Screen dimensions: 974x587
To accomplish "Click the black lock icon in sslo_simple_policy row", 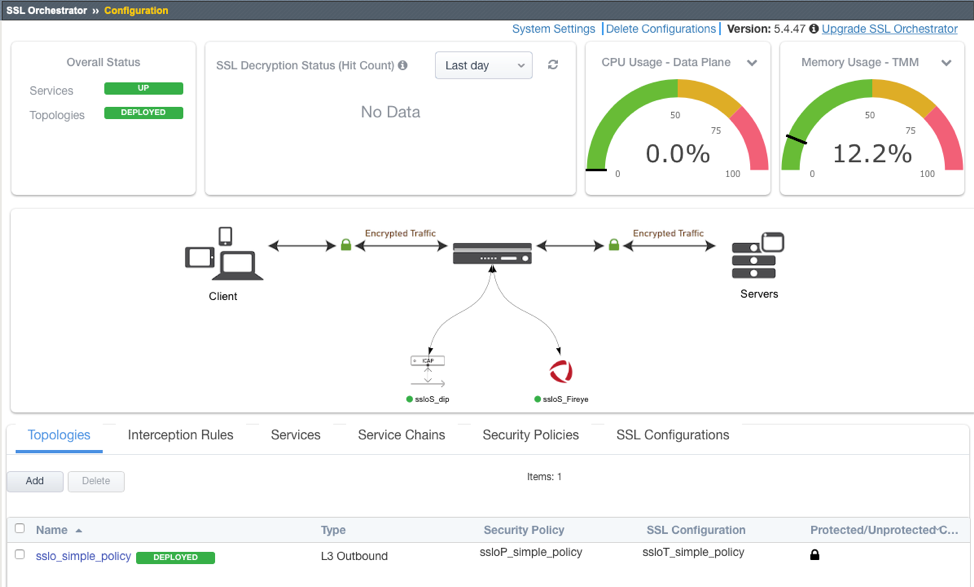I will [814, 555].
